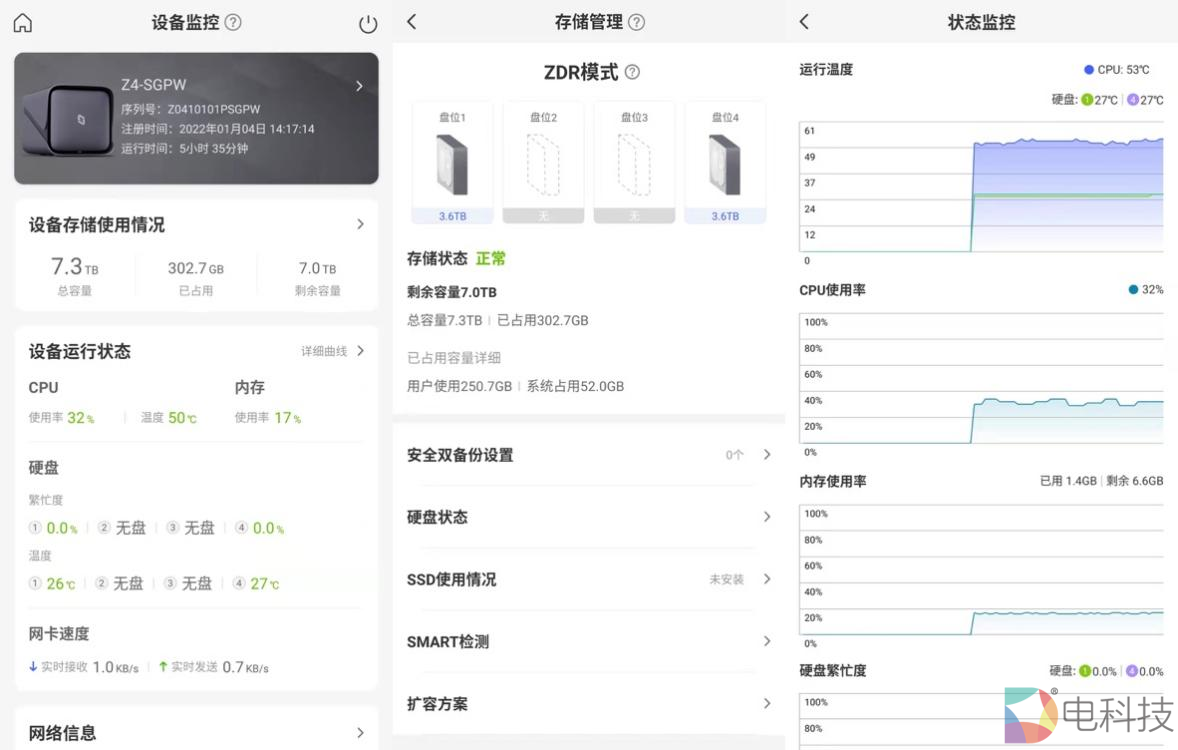Expand the SMART检测 section
The width and height of the screenshot is (1178, 750).
click(590, 641)
